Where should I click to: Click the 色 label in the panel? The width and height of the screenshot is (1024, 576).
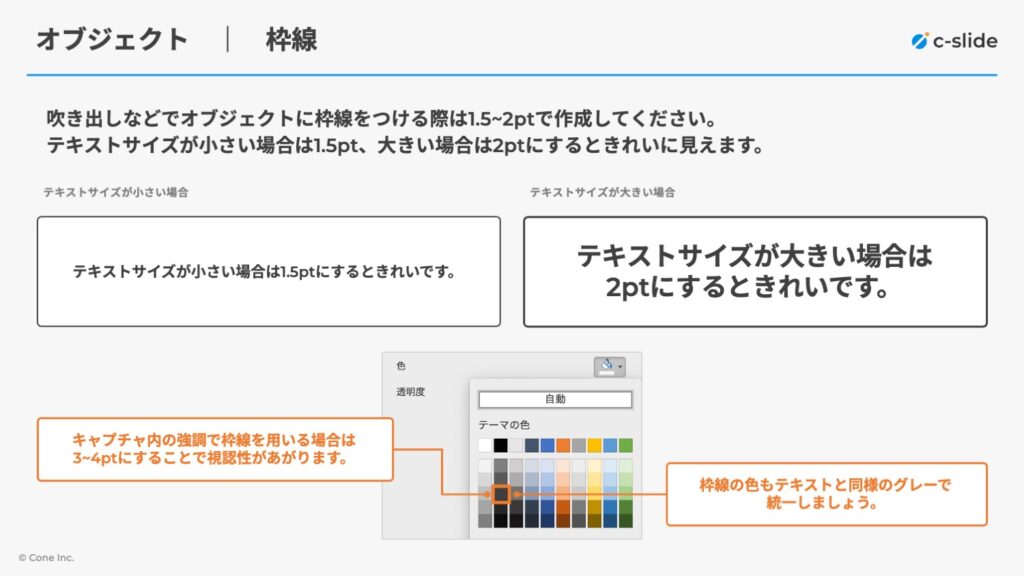[401, 366]
